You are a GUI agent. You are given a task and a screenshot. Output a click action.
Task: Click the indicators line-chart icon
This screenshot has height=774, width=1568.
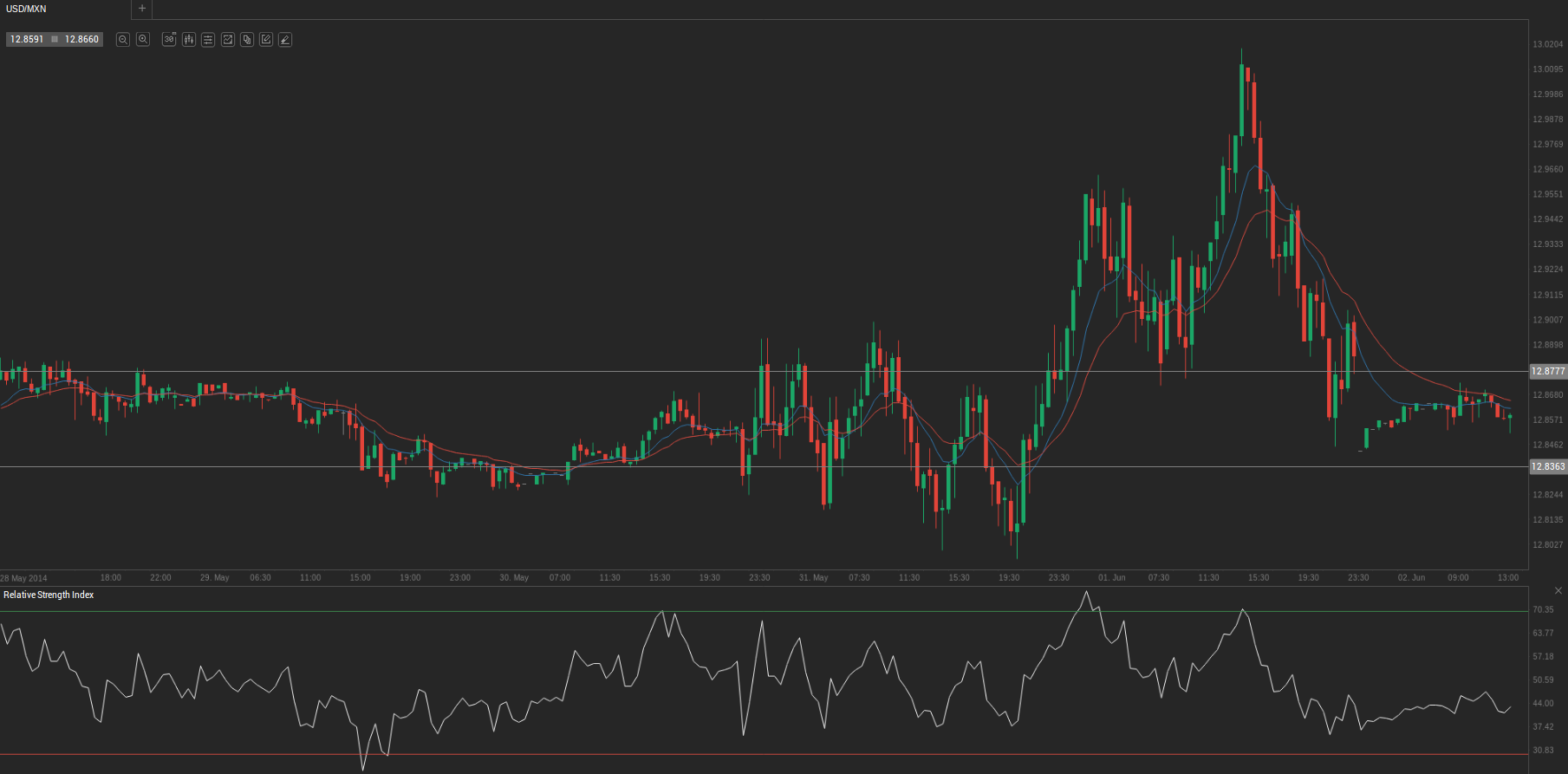point(228,40)
